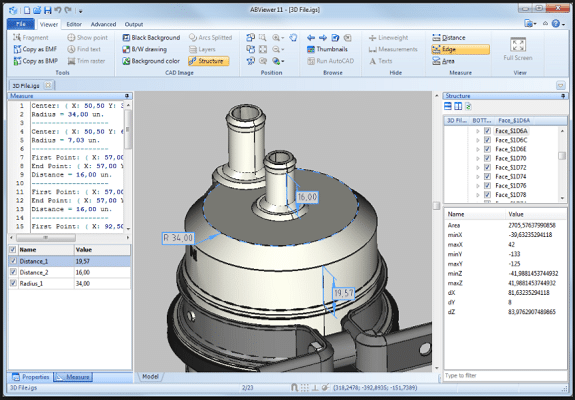Toggle B/W drawing mode
This screenshot has width=575, height=400.
144,49
